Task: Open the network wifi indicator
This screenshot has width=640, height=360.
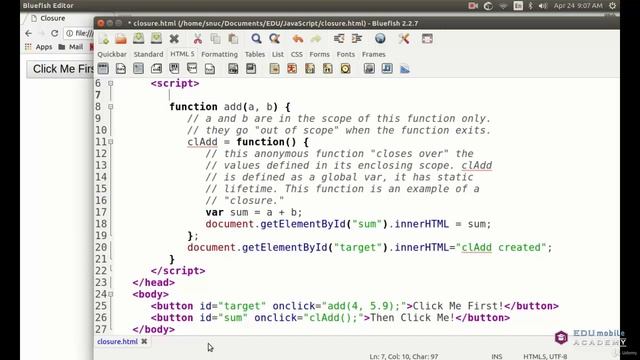Action: (503, 6)
